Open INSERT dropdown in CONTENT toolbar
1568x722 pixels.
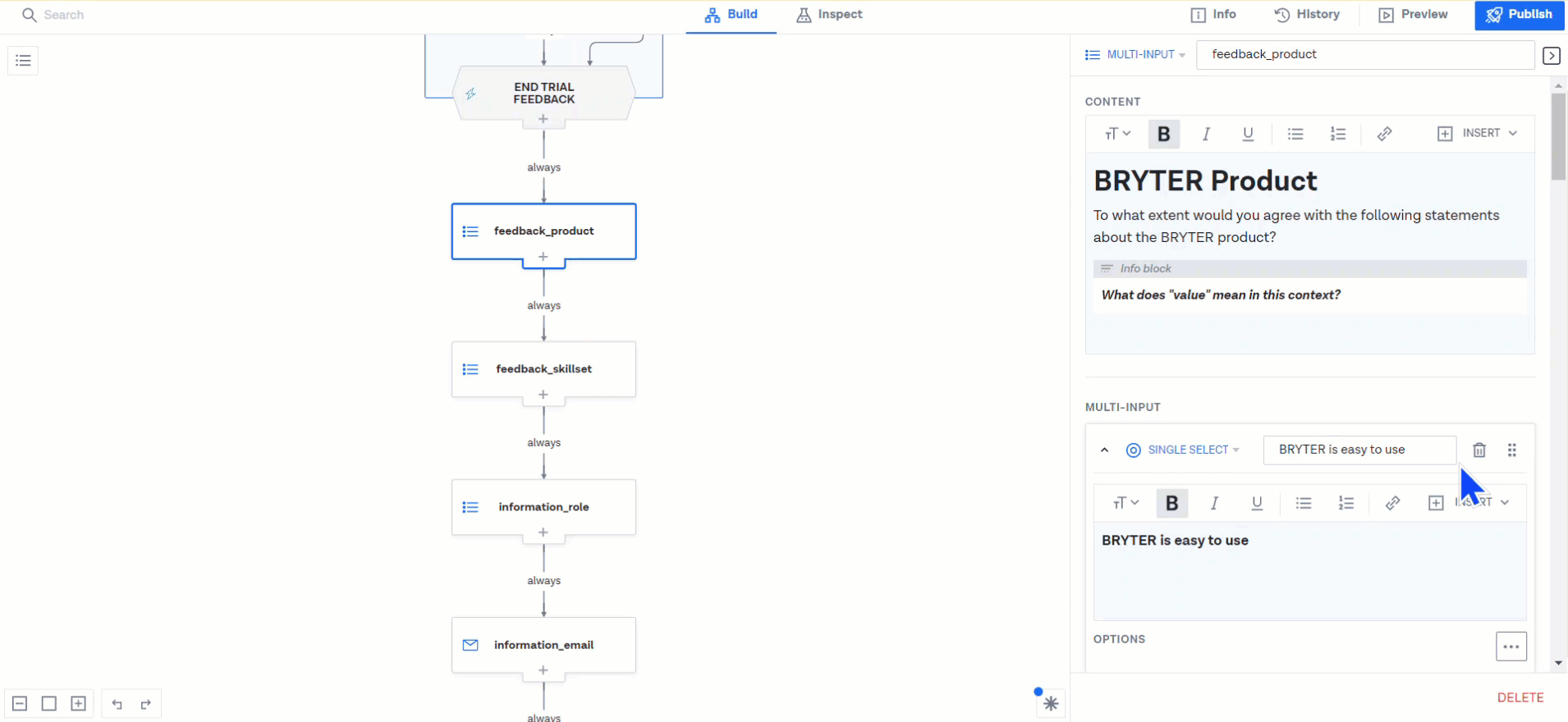(x=1477, y=134)
